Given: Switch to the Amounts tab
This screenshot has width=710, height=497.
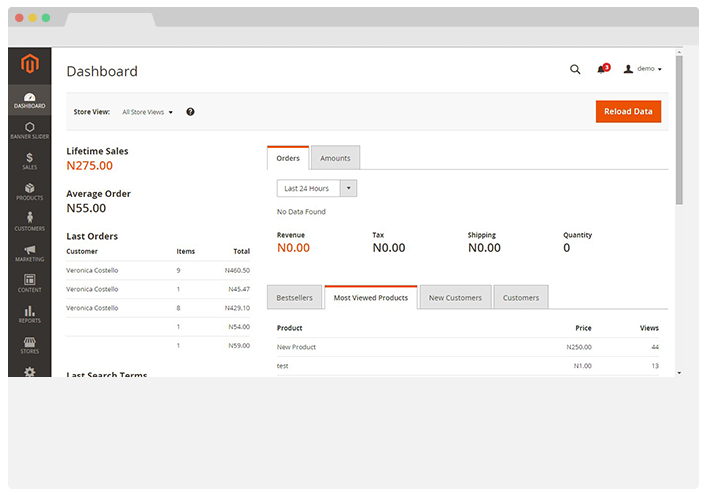Looking at the screenshot, I should point(335,158).
